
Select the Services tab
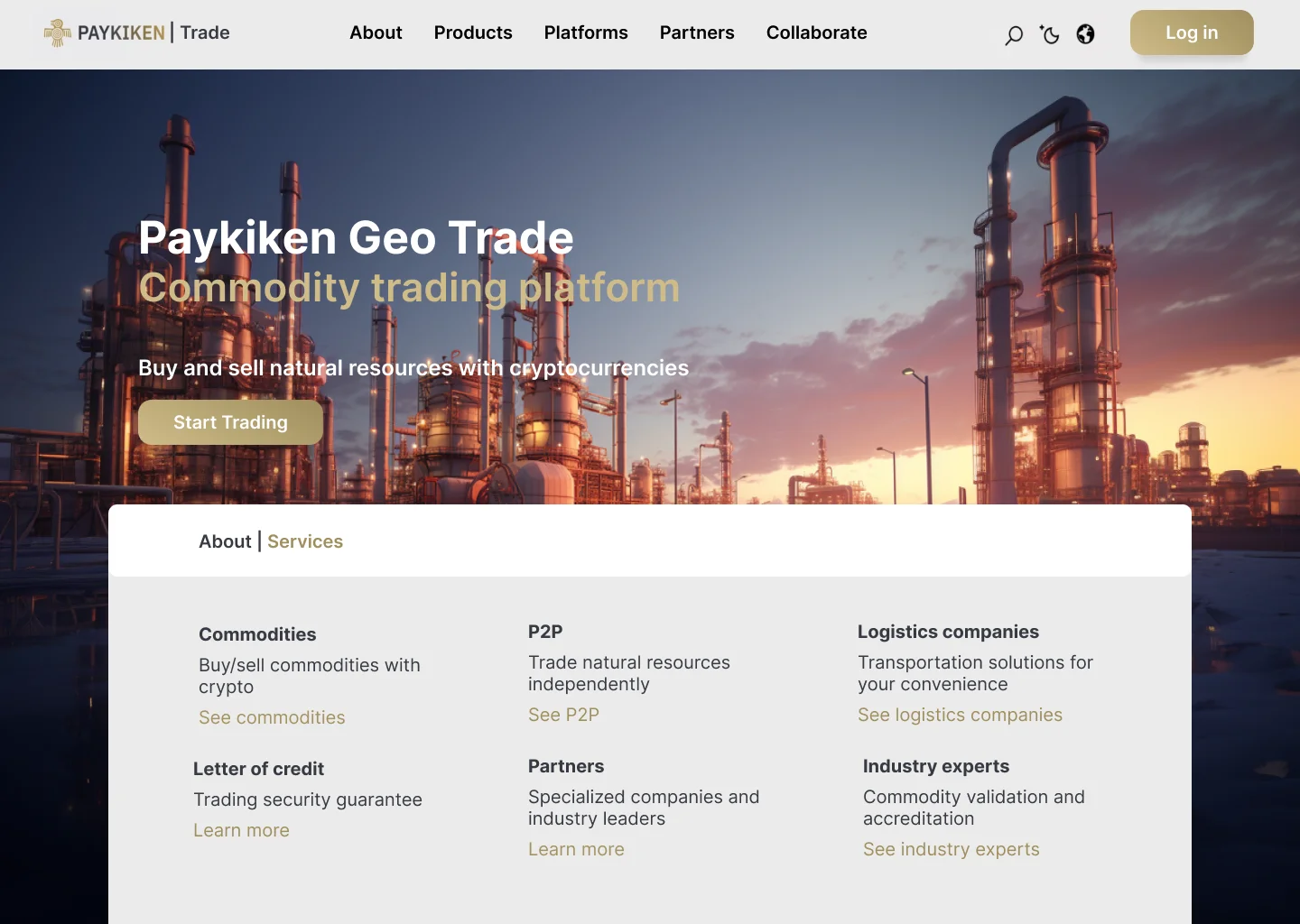pos(305,541)
